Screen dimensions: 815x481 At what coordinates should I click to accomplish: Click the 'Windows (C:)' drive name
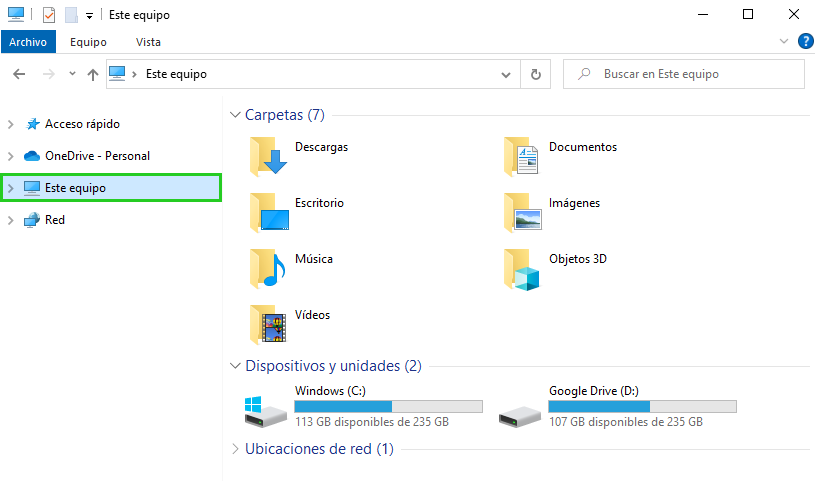coord(330,391)
